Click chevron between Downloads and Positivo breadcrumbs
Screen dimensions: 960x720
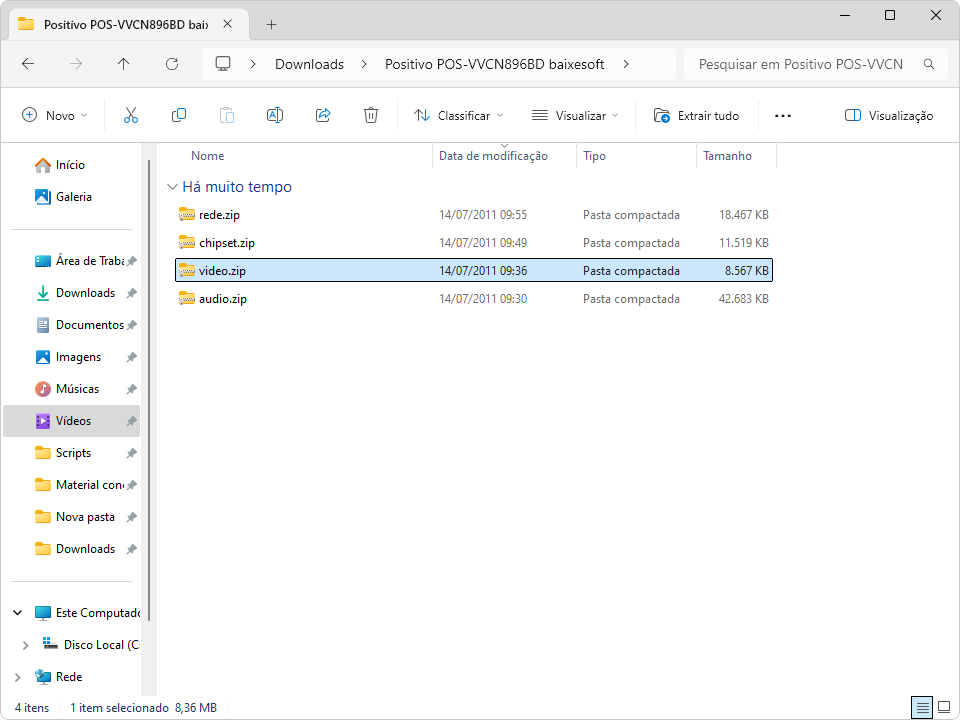(364, 64)
